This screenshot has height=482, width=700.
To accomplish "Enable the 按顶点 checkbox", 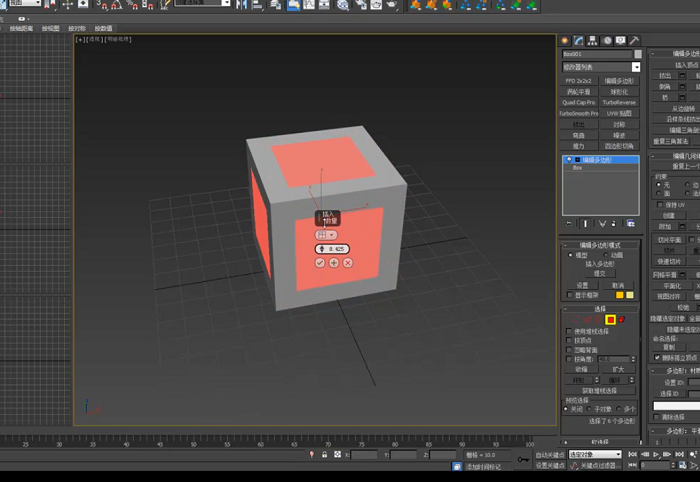I will pyautogui.click(x=569, y=341).
